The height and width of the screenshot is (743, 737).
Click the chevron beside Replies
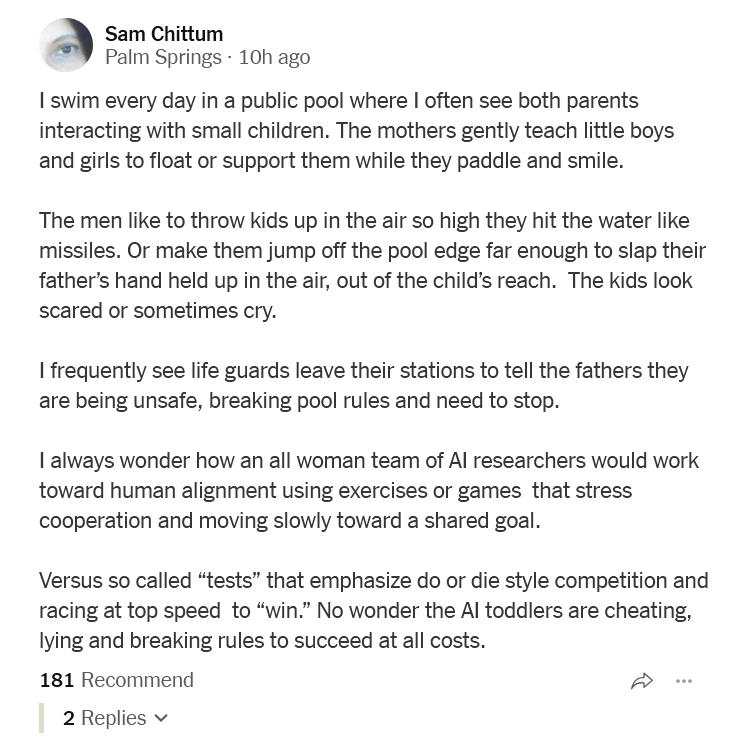(x=161, y=718)
